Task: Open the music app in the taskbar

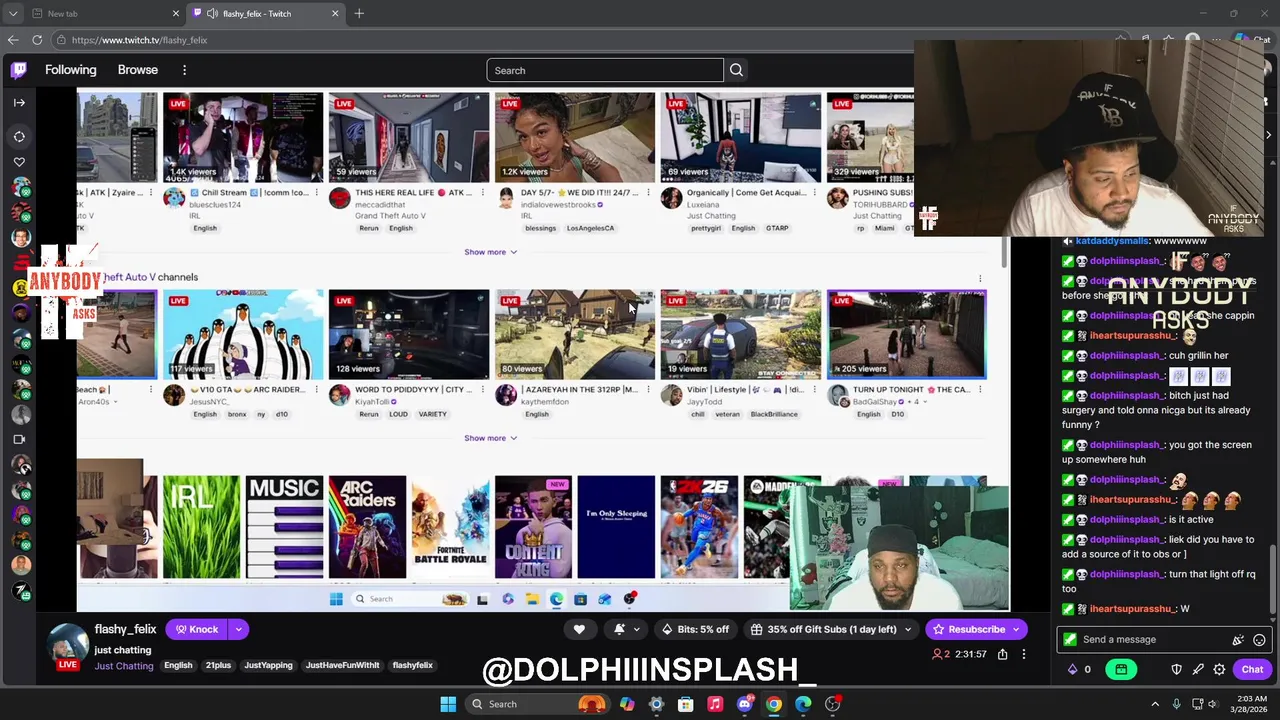Action: 715,704
